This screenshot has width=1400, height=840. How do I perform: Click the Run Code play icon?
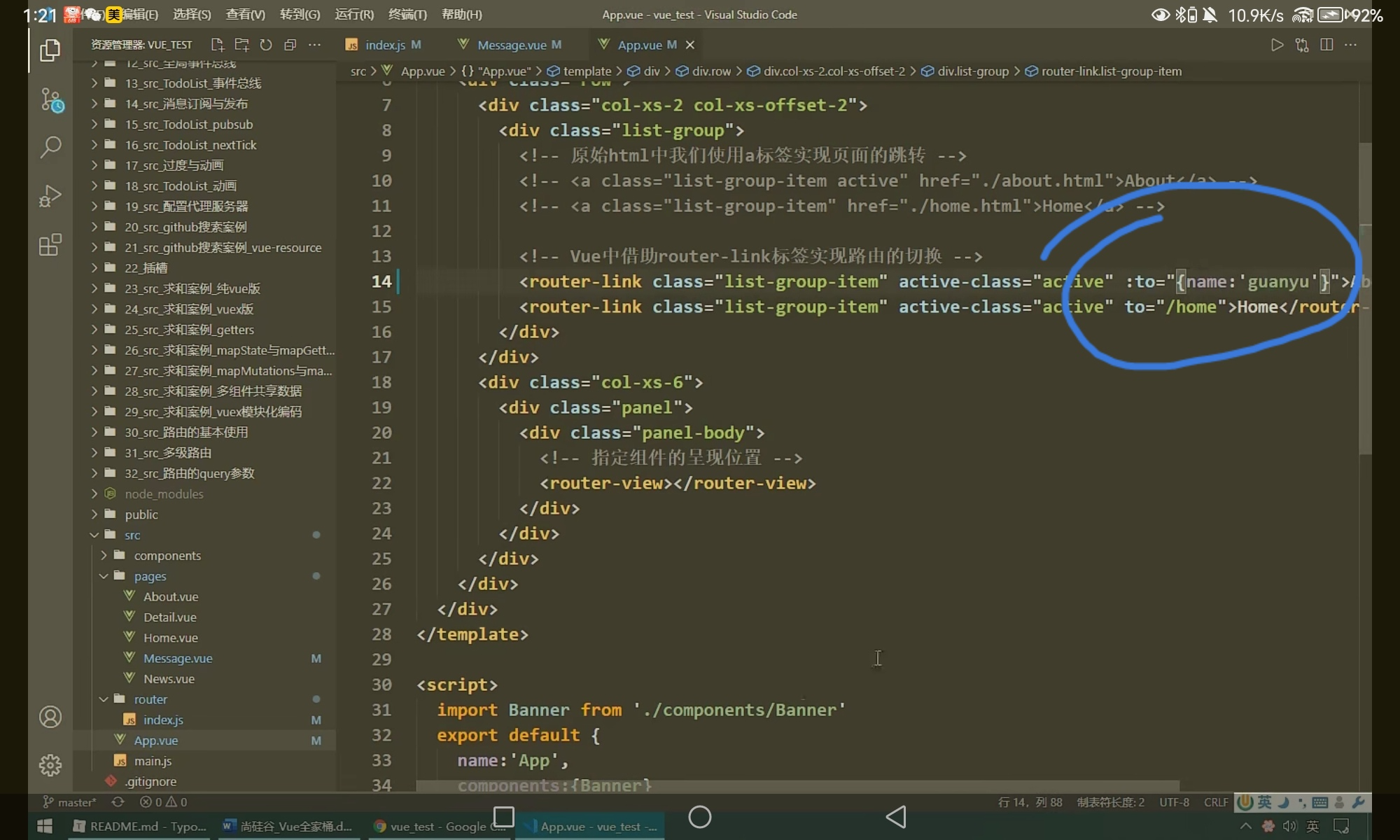(x=1277, y=45)
